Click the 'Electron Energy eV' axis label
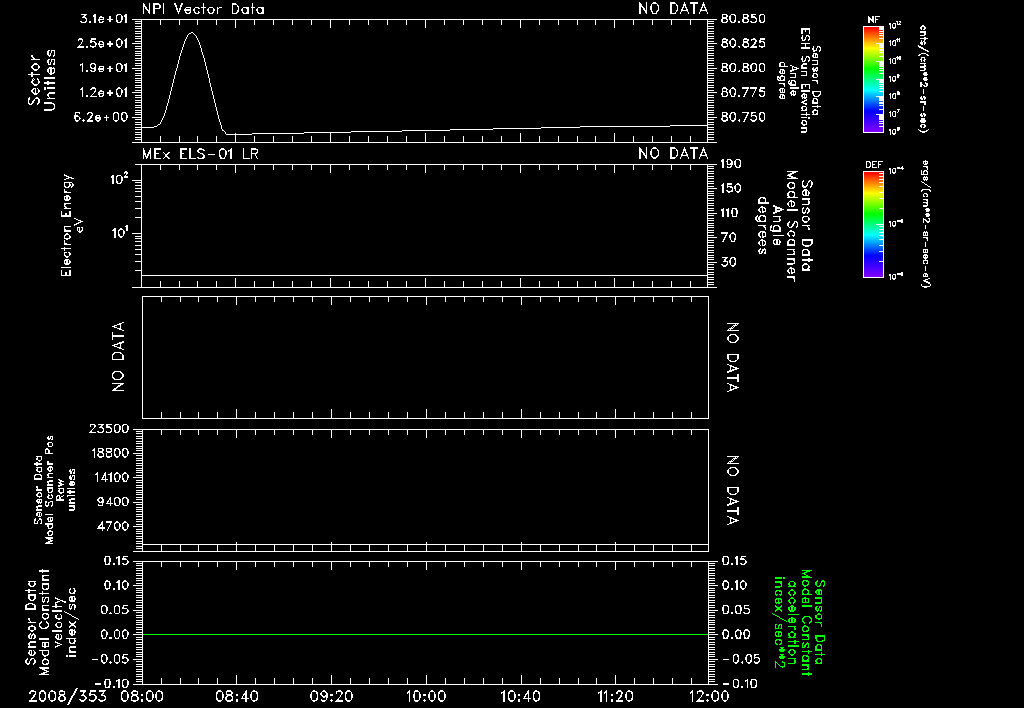This screenshot has height=708, width=1024. [x=72, y=225]
